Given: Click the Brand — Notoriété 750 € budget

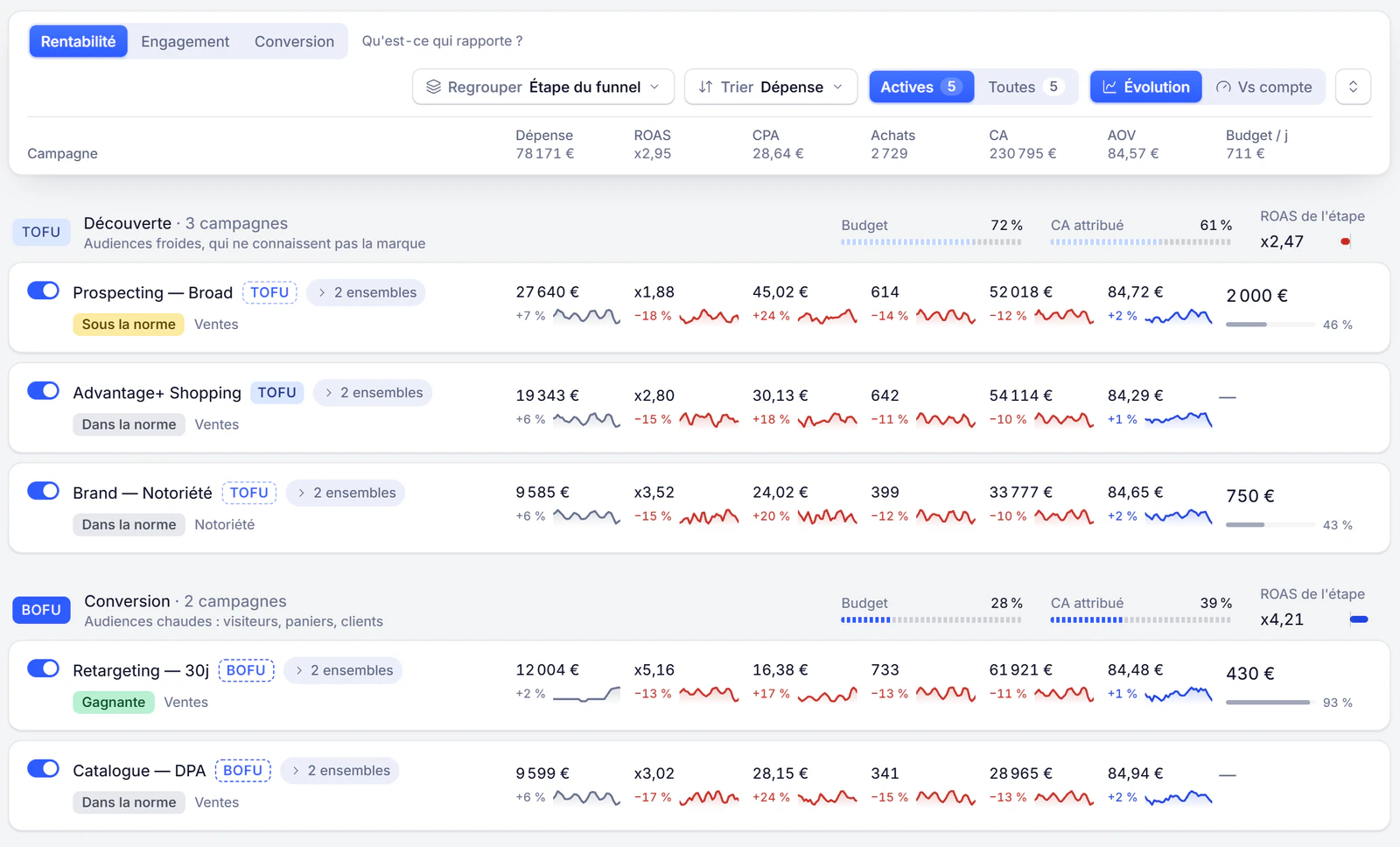Looking at the screenshot, I should pos(1249,496).
